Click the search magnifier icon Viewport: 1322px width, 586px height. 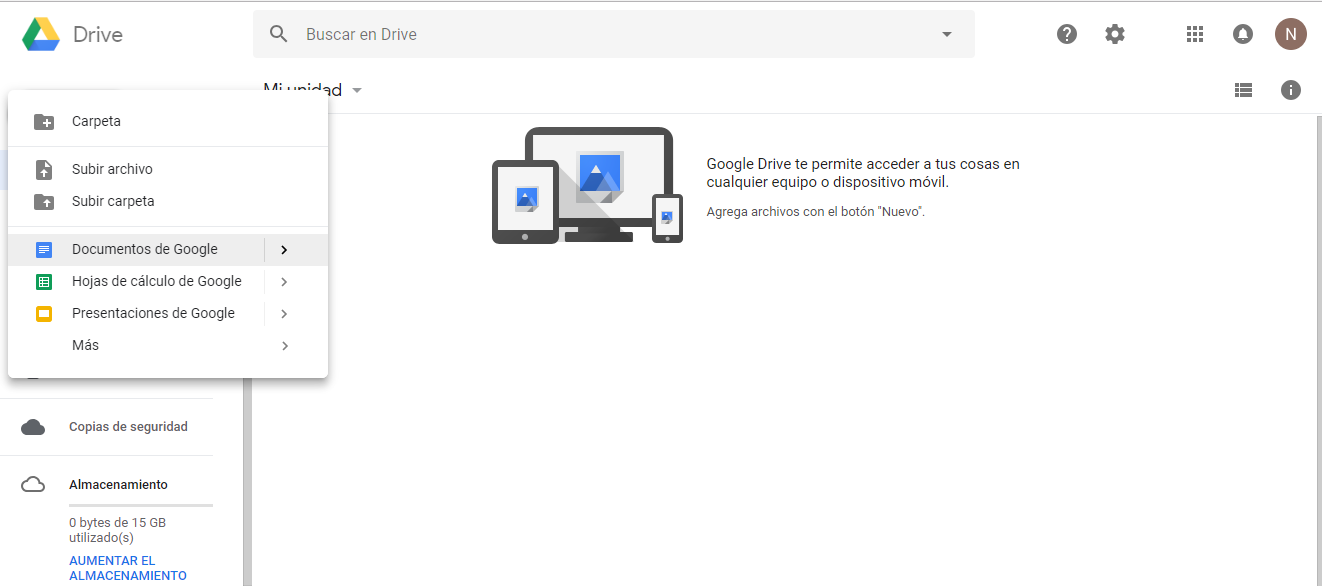279,34
